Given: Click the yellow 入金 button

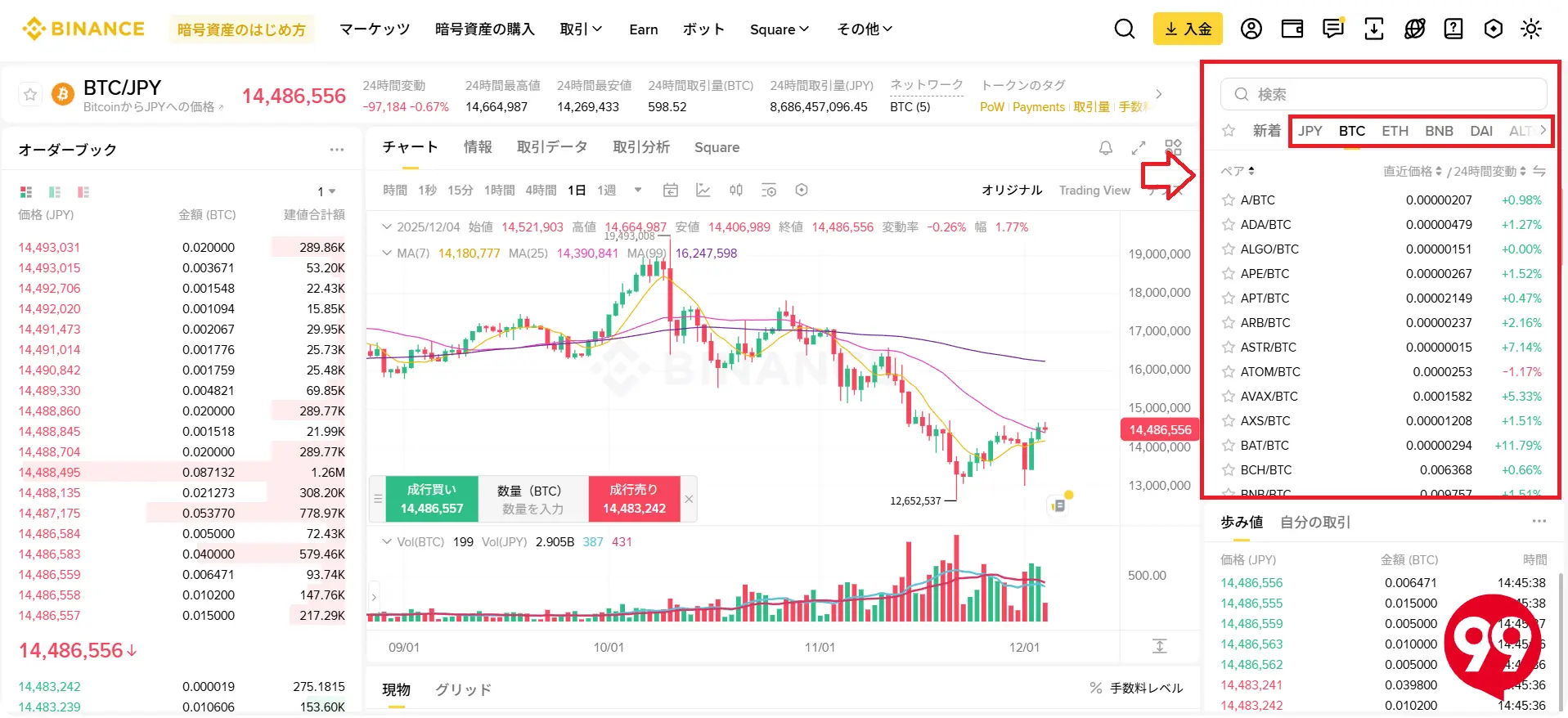Looking at the screenshot, I should click(x=1188, y=29).
